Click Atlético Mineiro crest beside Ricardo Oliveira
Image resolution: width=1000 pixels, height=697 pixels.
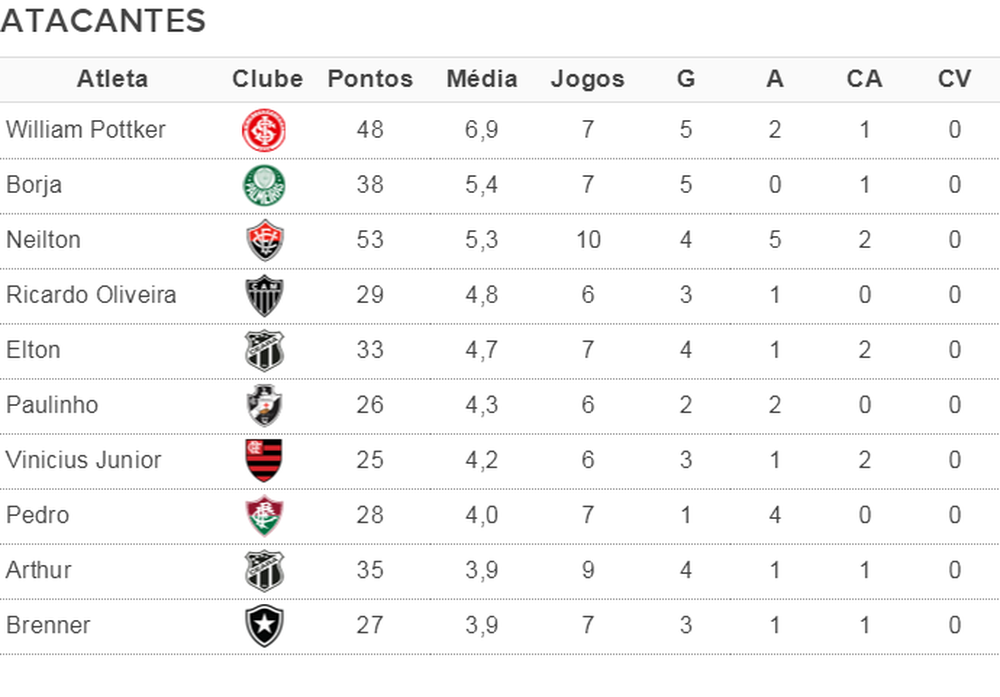pyautogui.click(x=265, y=295)
